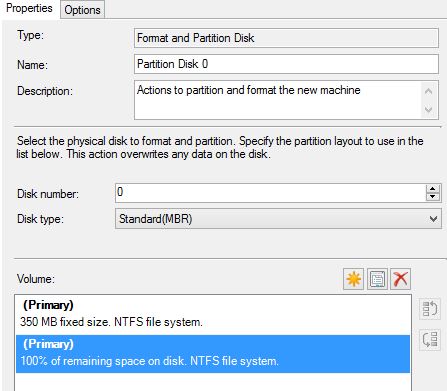Image resolution: width=447 pixels, height=391 pixels.
Task: Select the Properties tab
Action: pos(29,8)
